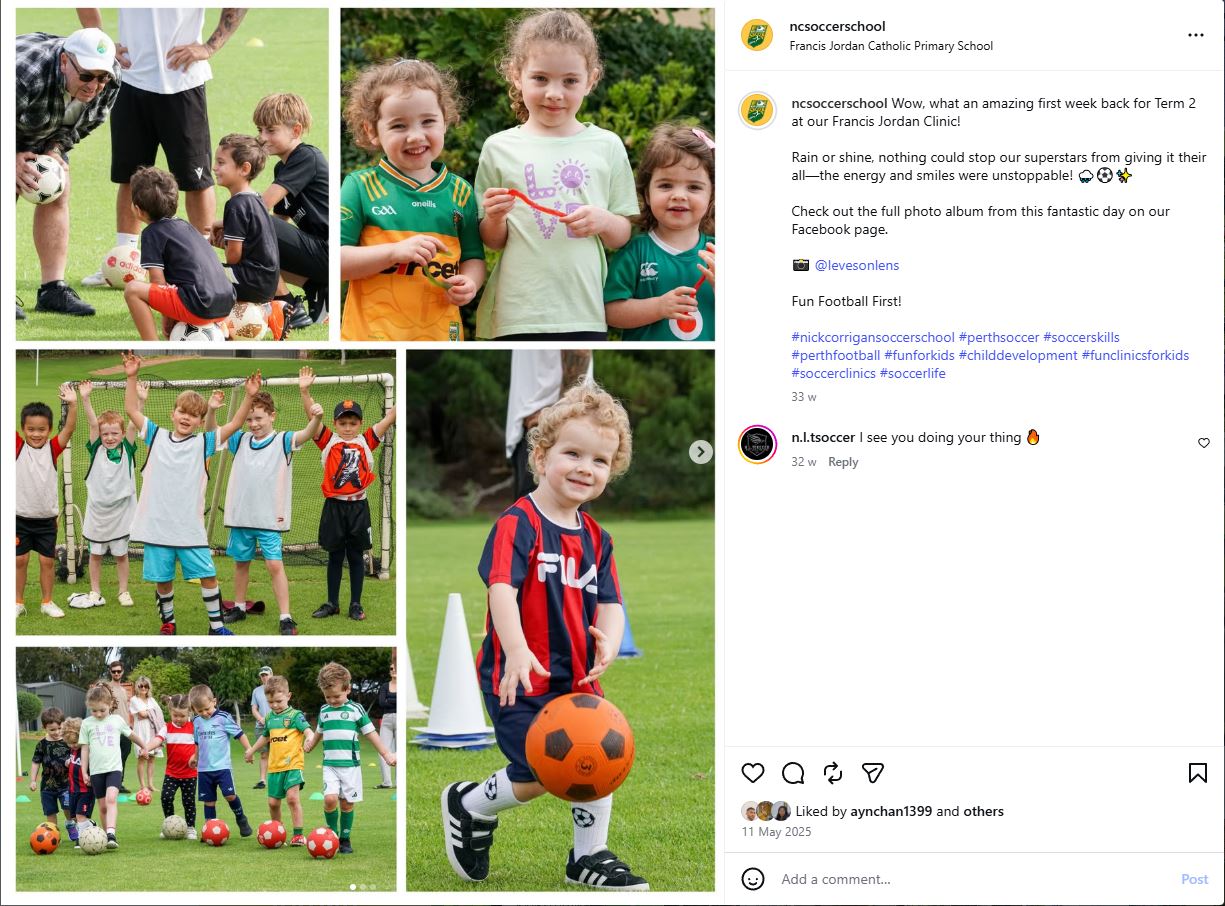Open the emoji picker smiley icon
Viewport: 1225px width, 906px height.
753,879
